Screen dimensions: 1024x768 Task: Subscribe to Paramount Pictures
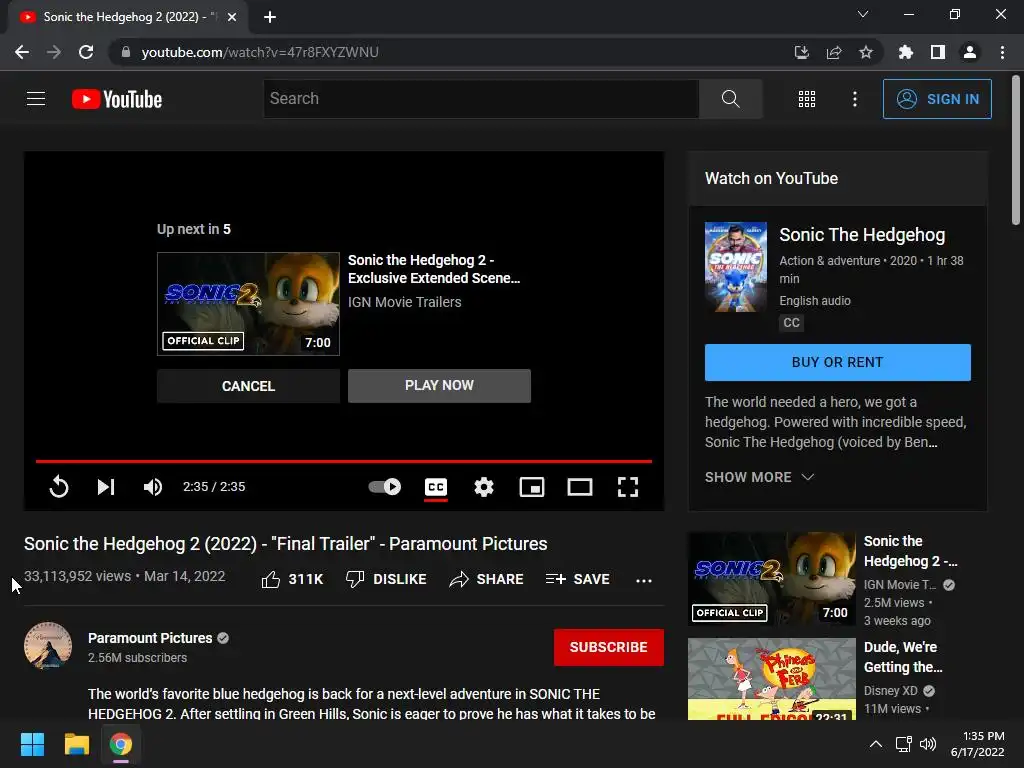click(609, 647)
